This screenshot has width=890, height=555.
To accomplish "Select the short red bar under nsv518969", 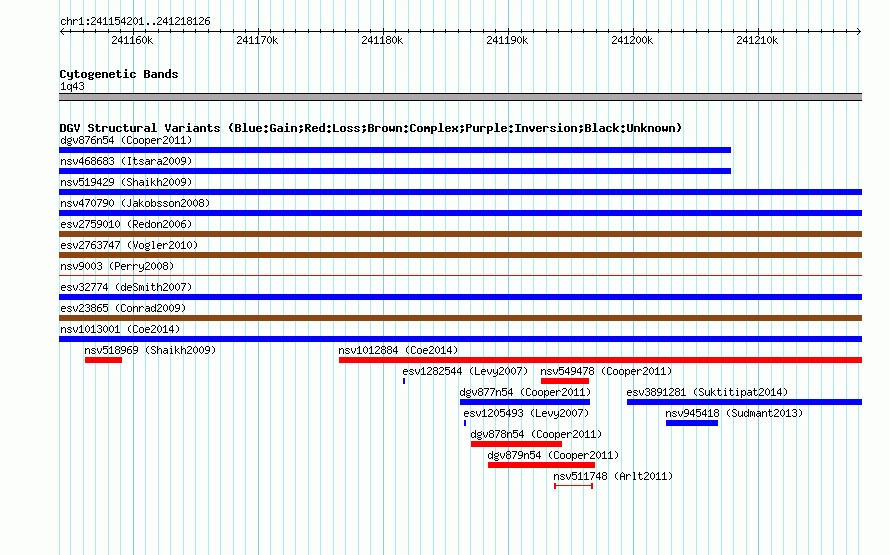I will (103, 360).
